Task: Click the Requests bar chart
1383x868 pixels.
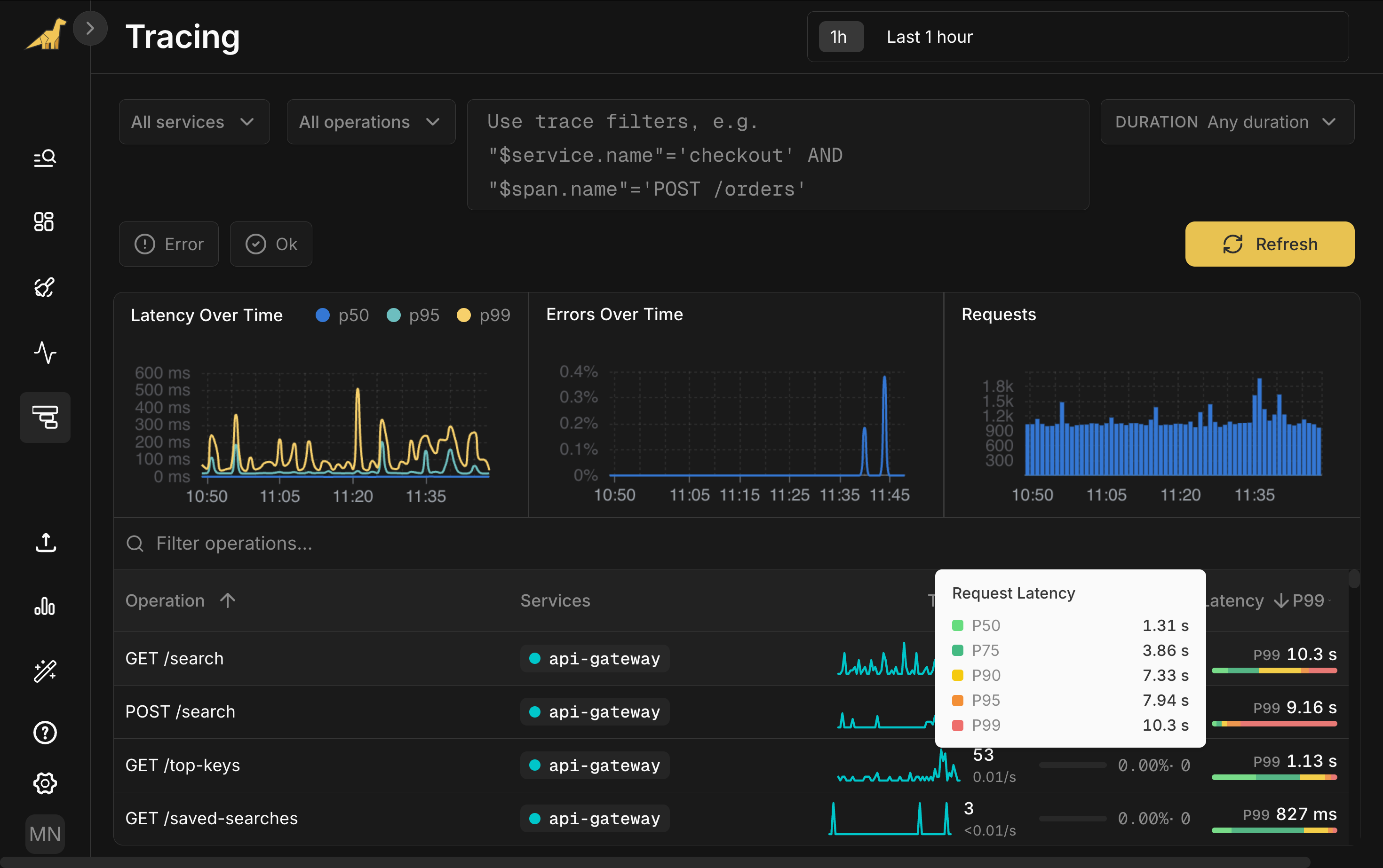Action: [x=1173, y=425]
